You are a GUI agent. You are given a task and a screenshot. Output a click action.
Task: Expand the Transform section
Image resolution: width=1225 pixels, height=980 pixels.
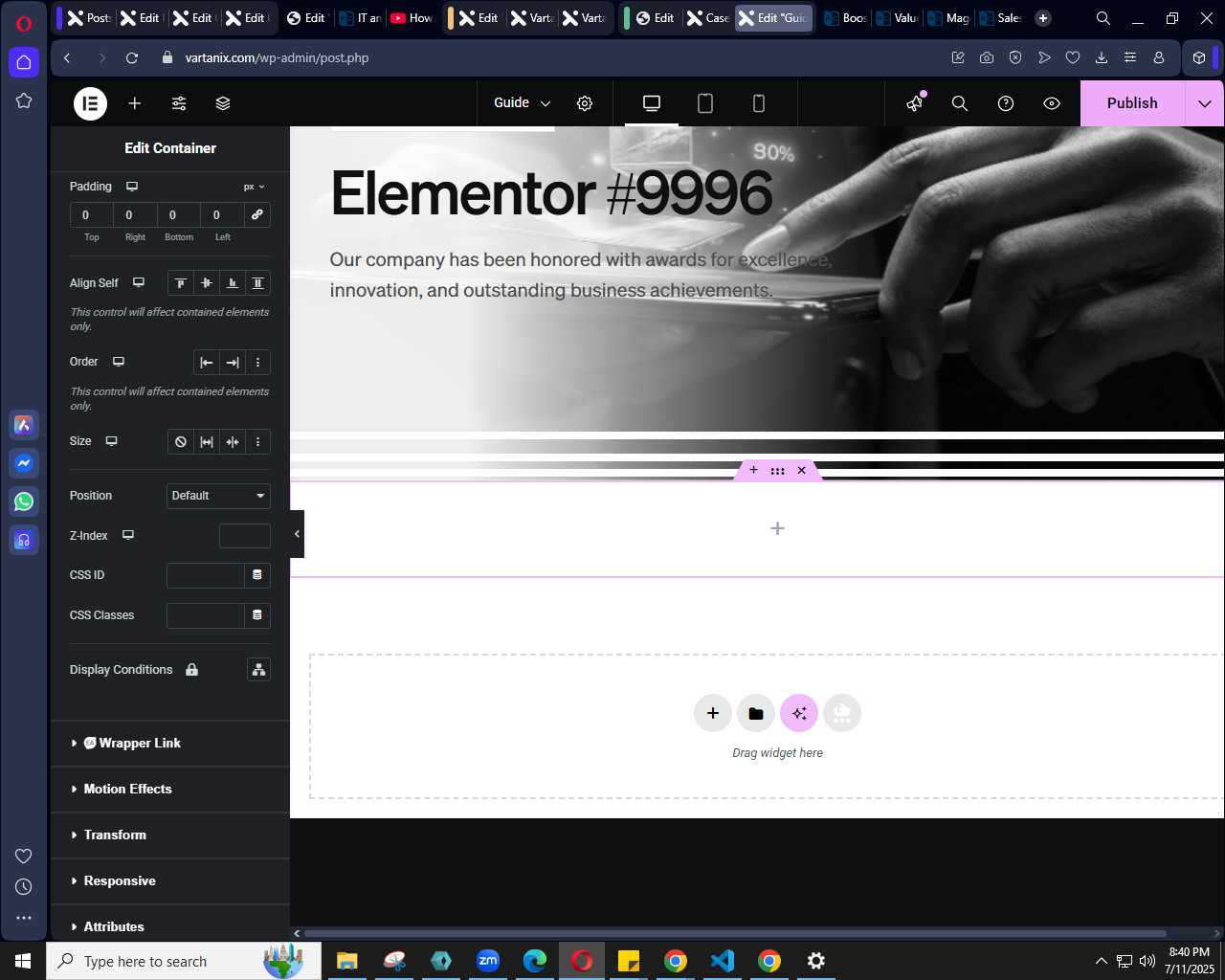click(170, 835)
